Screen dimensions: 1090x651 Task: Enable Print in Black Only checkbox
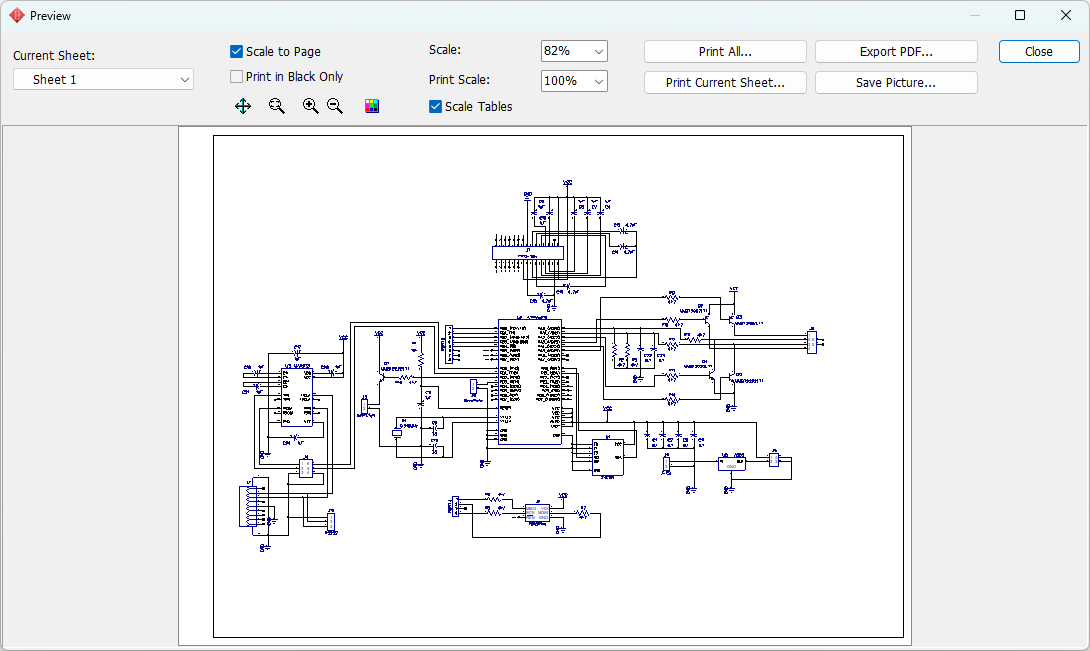point(236,77)
